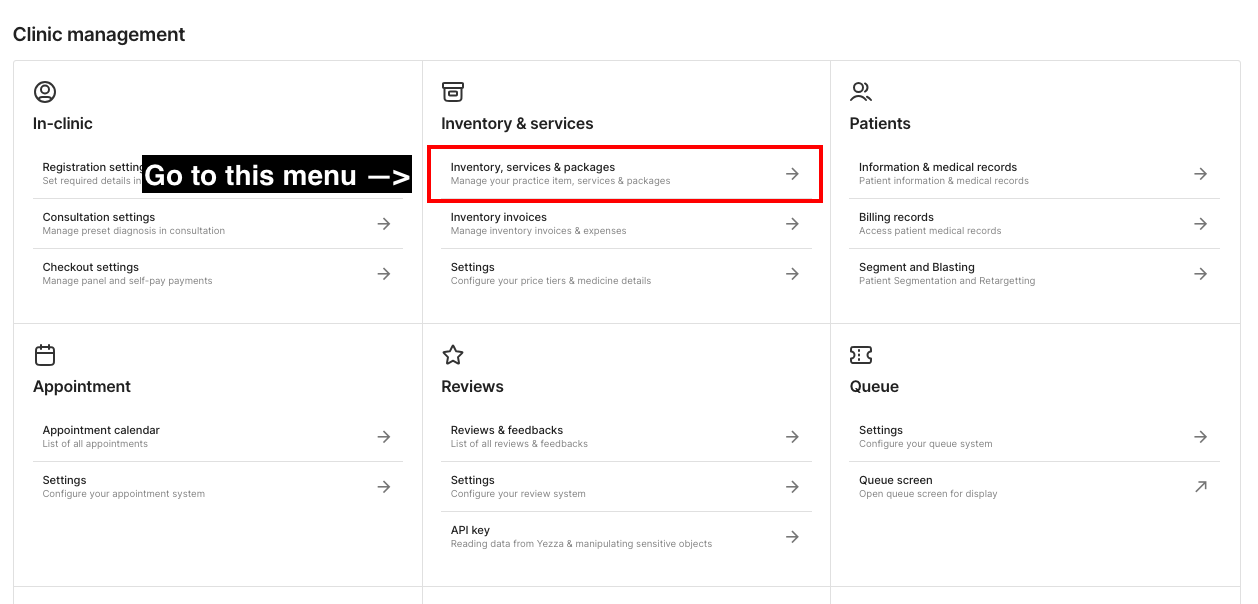Click the Reviews star icon
This screenshot has width=1258, height=604.
(452, 355)
